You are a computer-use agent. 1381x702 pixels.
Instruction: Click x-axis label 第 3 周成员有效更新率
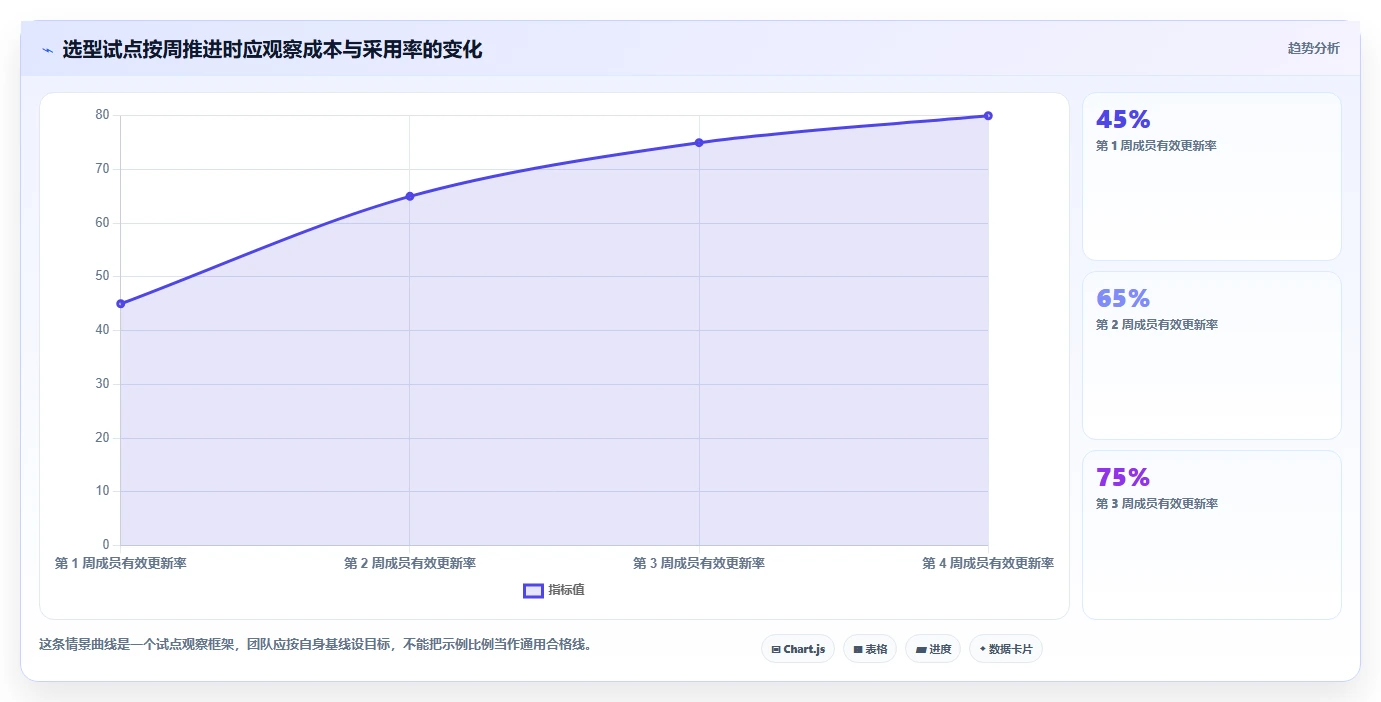point(699,564)
